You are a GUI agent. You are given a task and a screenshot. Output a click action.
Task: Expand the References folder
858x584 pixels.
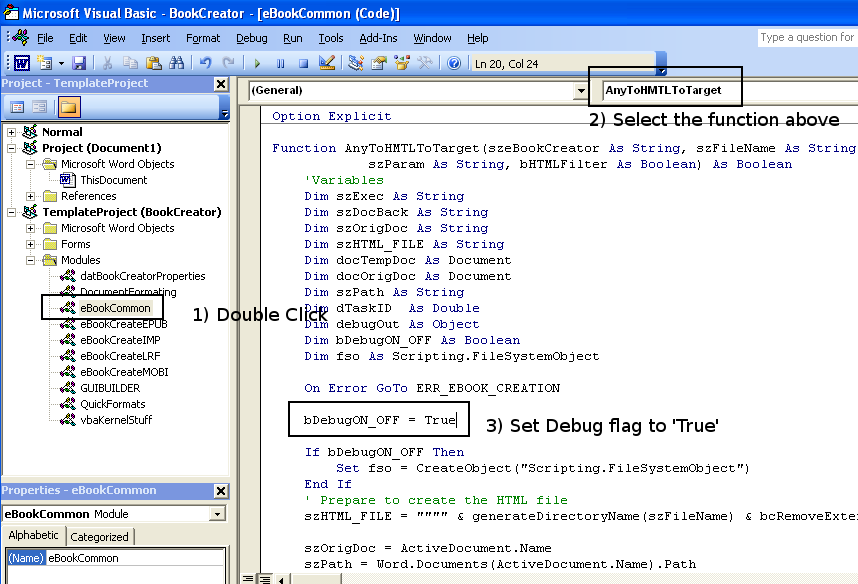(30, 196)
